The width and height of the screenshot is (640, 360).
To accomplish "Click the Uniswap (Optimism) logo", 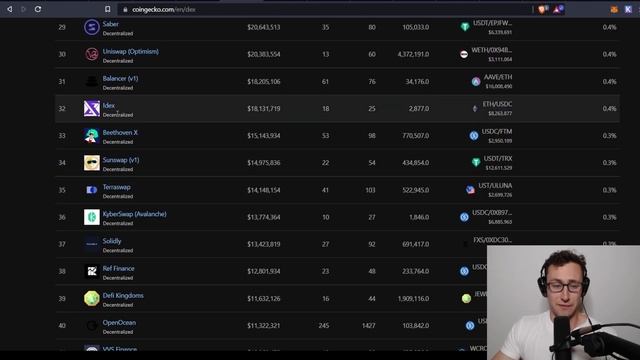I will 91,54.
